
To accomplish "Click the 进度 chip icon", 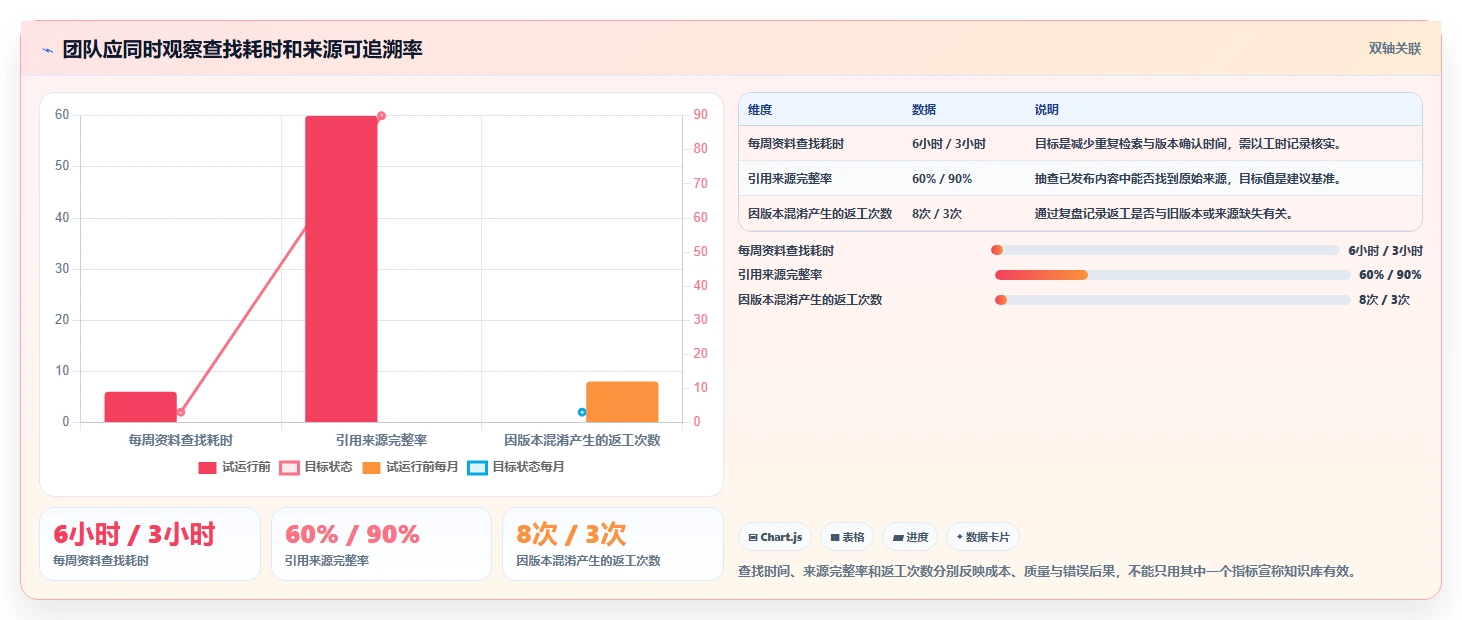I will (898, 537).
